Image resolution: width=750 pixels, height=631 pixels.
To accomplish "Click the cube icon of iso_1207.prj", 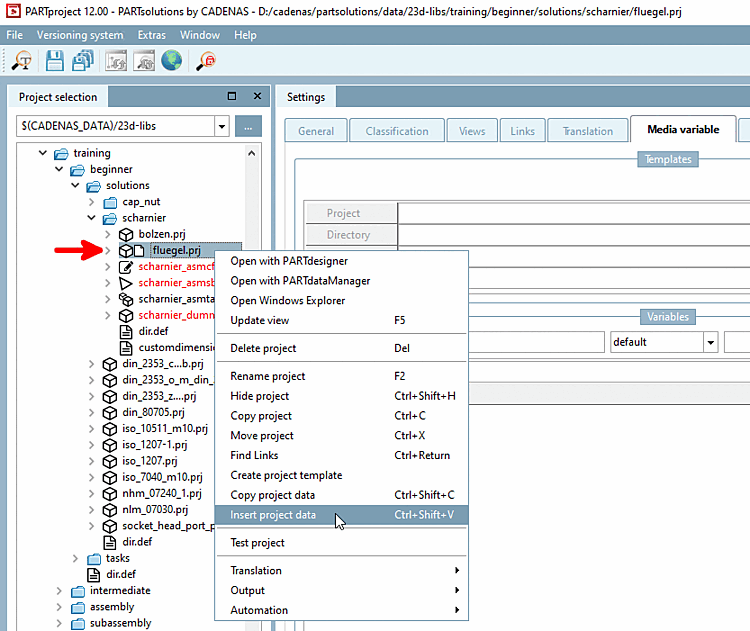I will click(110, 462).
